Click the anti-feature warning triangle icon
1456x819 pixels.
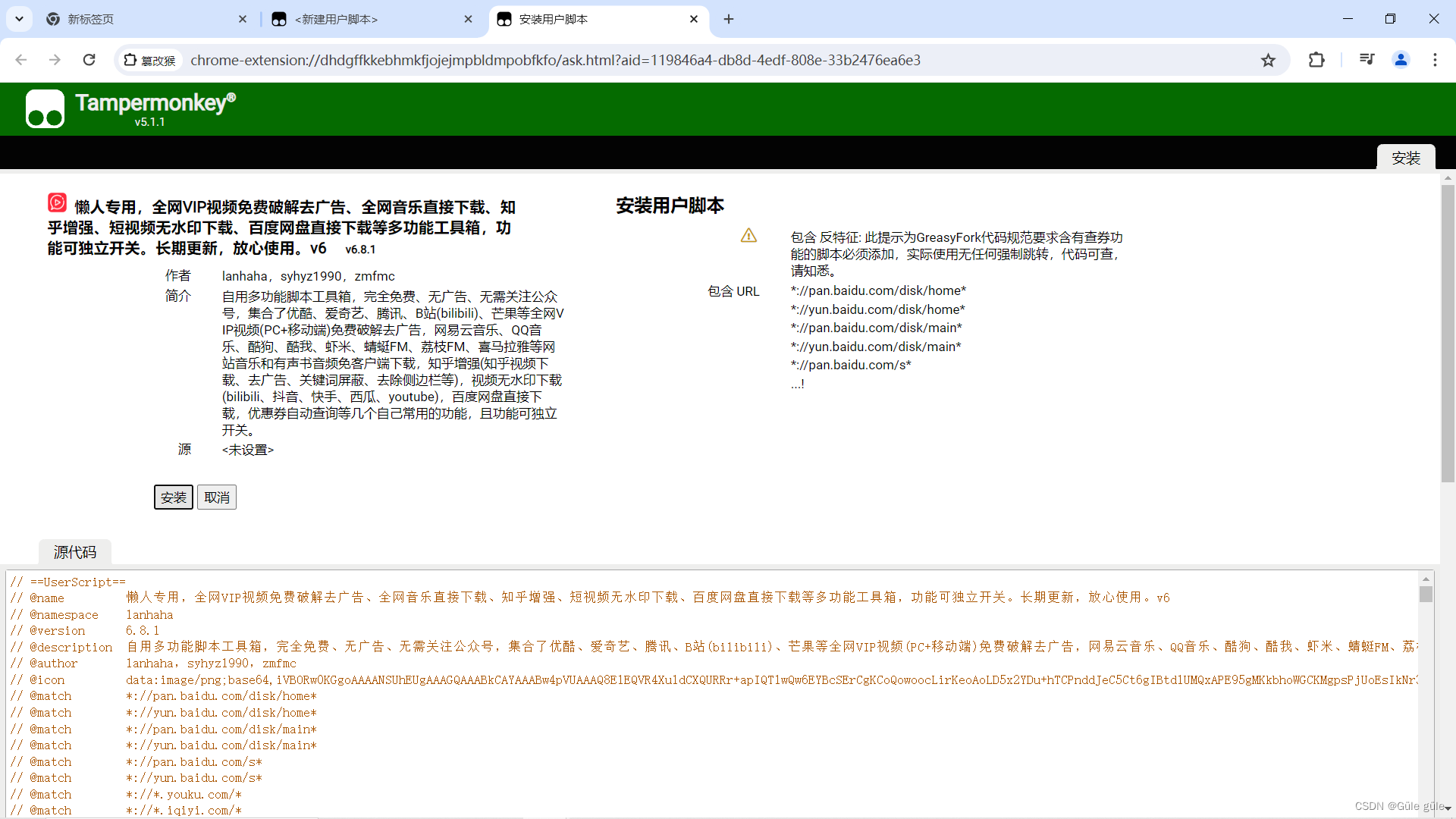pyautogui.click(x=748, y=236)
